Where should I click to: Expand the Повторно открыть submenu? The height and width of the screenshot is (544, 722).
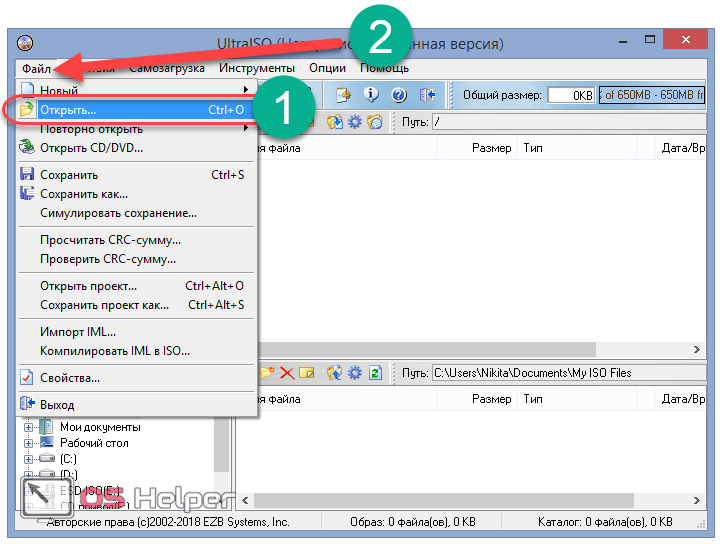pos(136,129)
